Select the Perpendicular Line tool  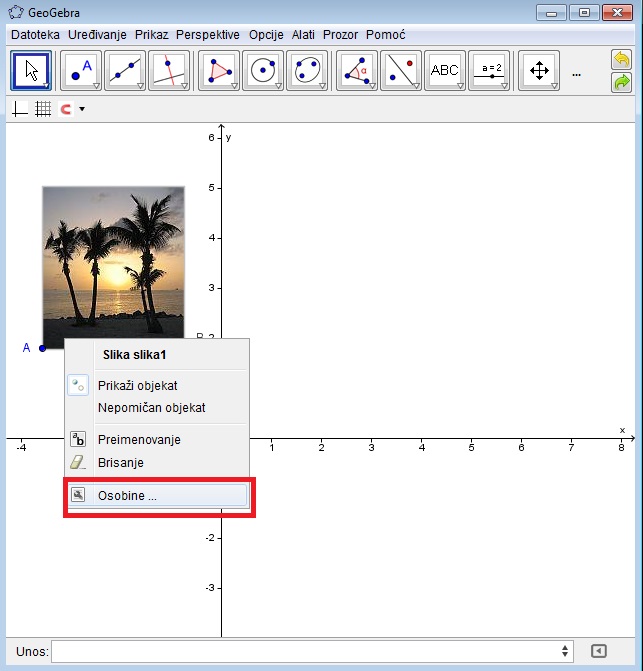(x=169, y=71)
